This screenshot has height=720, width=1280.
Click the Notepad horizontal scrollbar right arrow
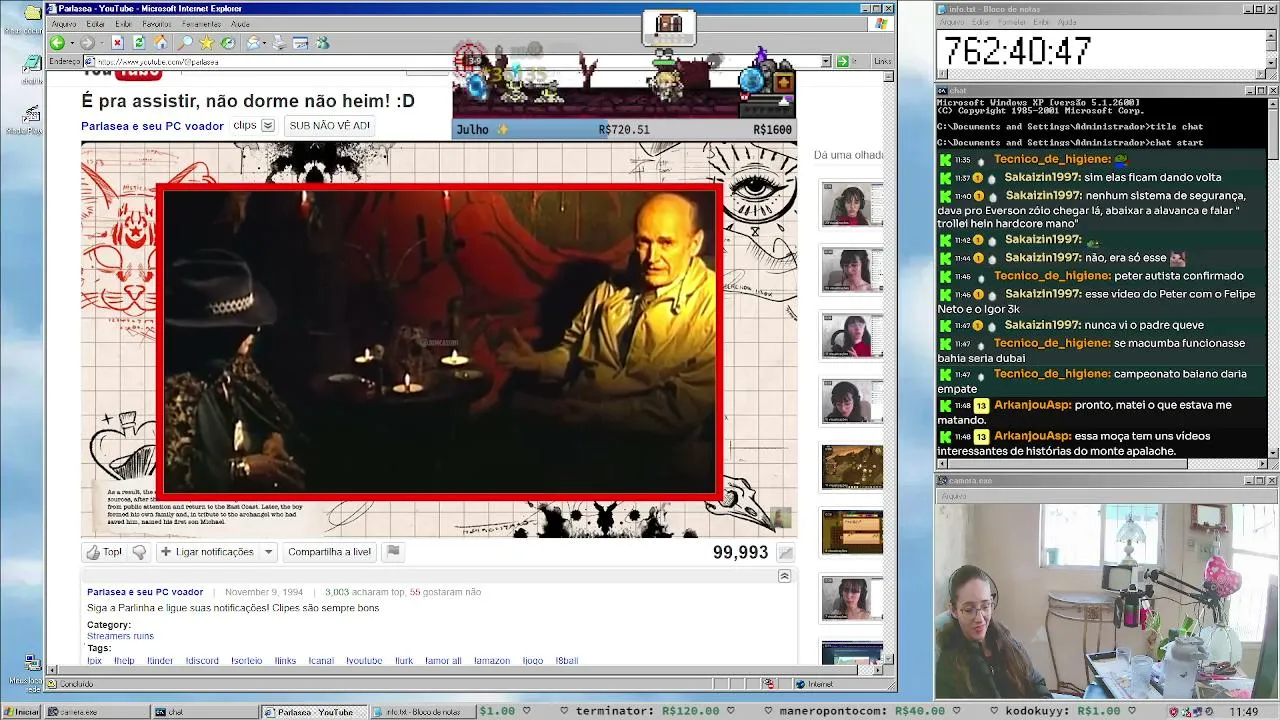point(1260,76)
